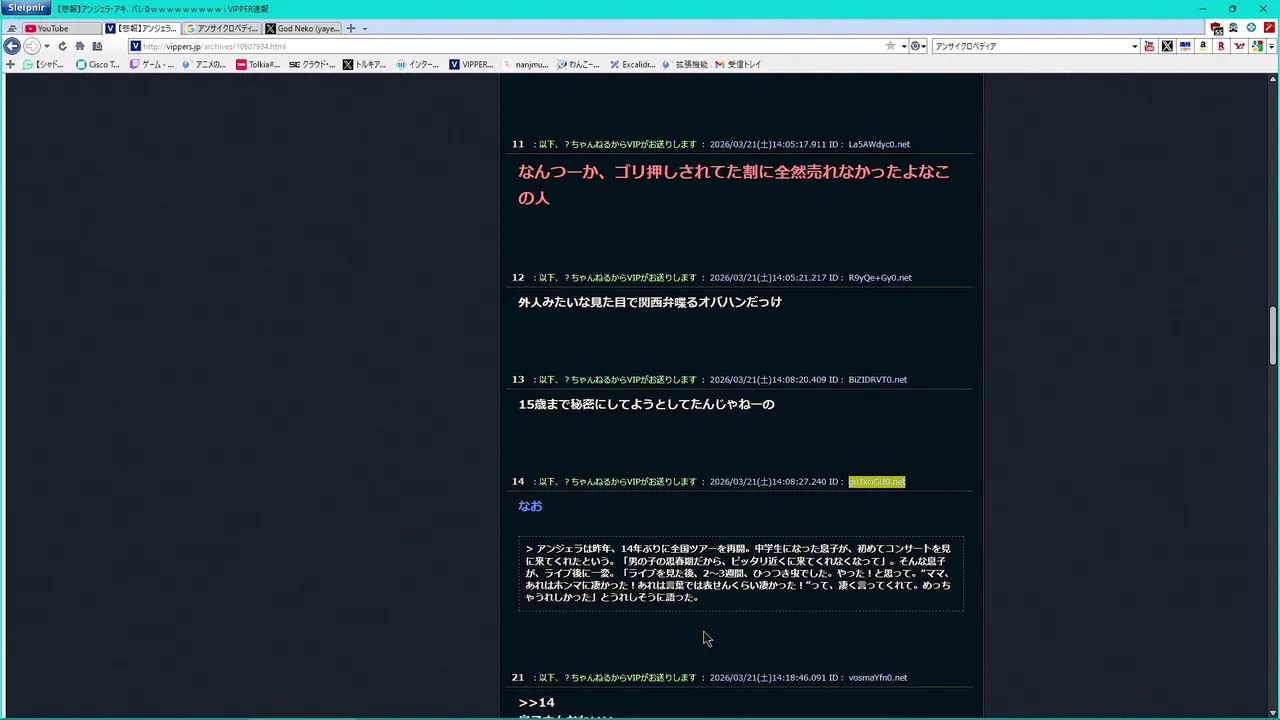Viewport: 1280px width, 720px height.
Task: Click the blue なお text in post 14
Action: click(530, 506)
